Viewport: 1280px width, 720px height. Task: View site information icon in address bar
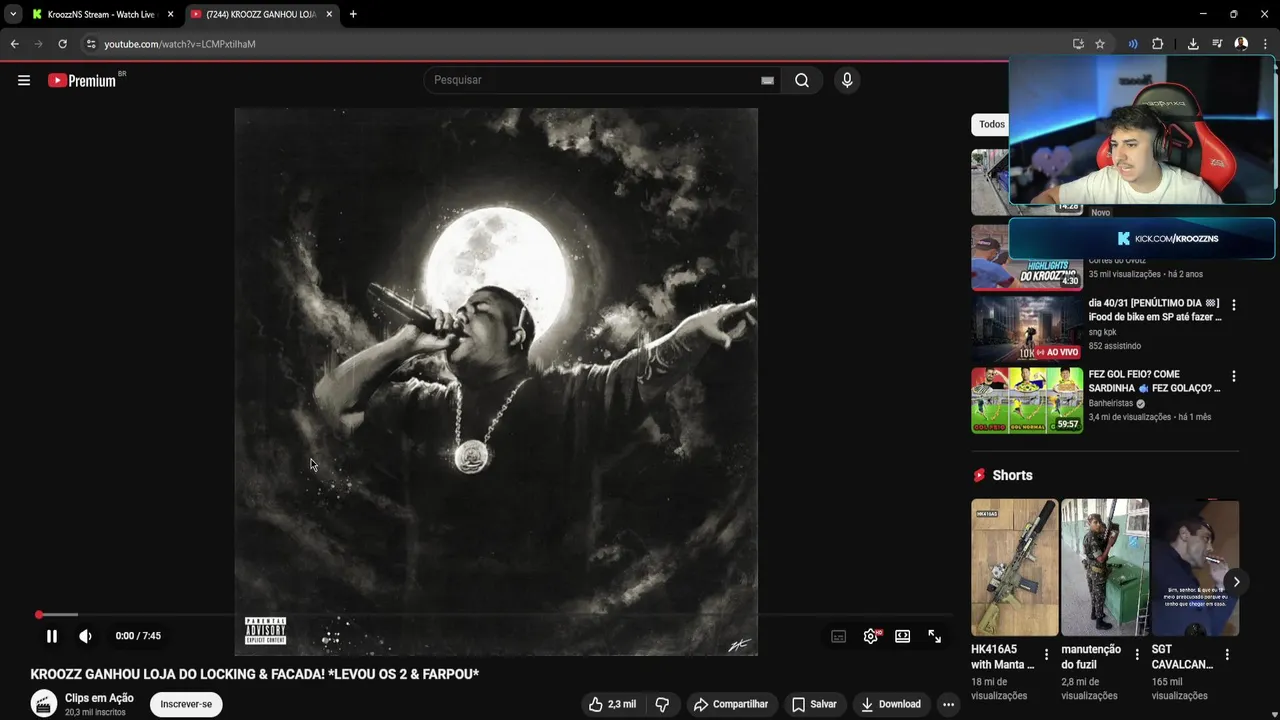90,44
